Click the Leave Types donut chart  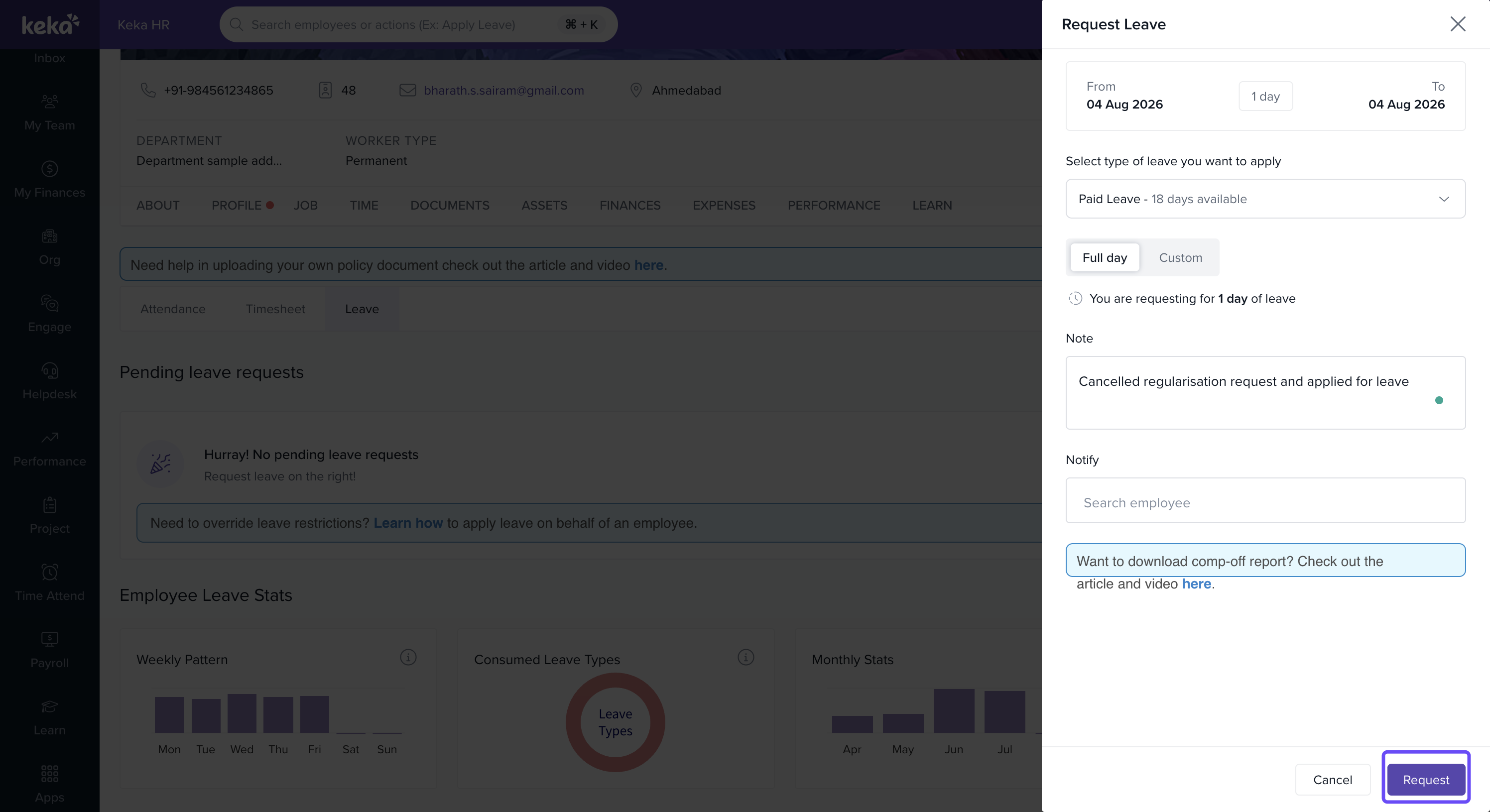coord(616,722)
